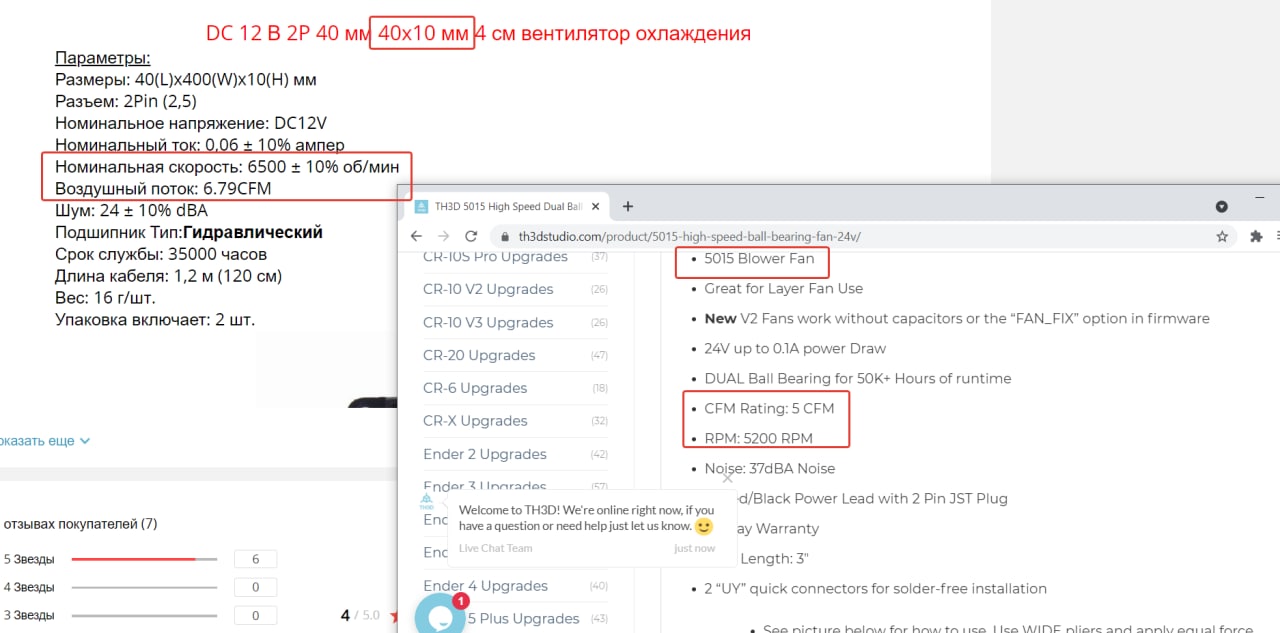Click the count box '0' for 4 Звезды
Screen dimensions: 1280x633
[x=256, y=587]
